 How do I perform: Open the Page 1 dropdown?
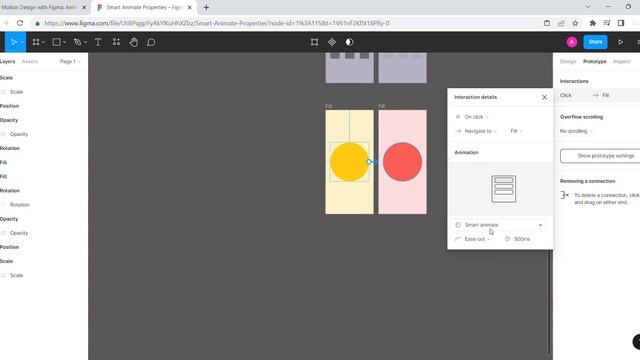(70, 62)
